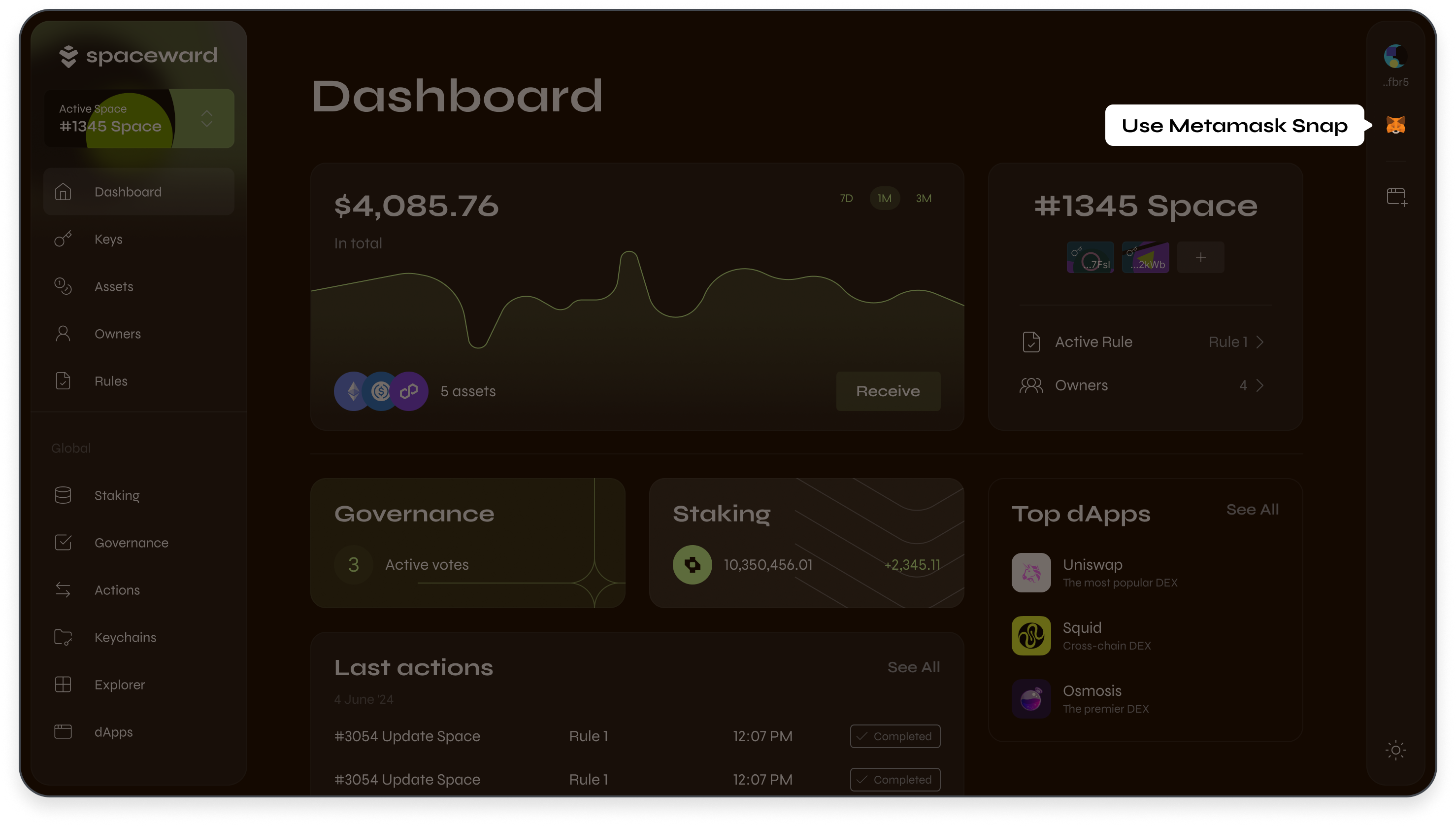Open the Osmosis dApp icon

point(1031,698)
